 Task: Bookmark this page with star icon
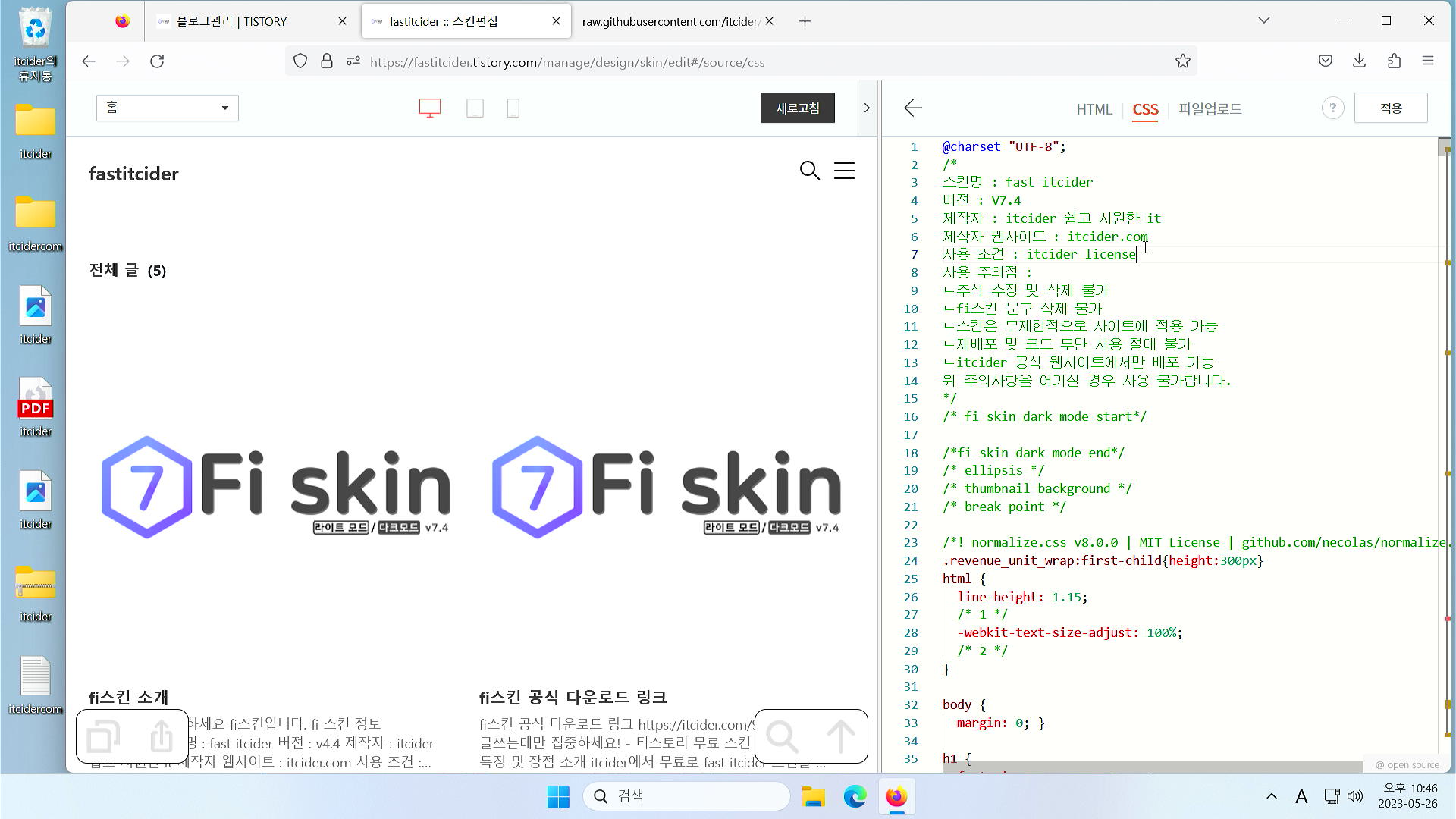(x=1182, y=61)
